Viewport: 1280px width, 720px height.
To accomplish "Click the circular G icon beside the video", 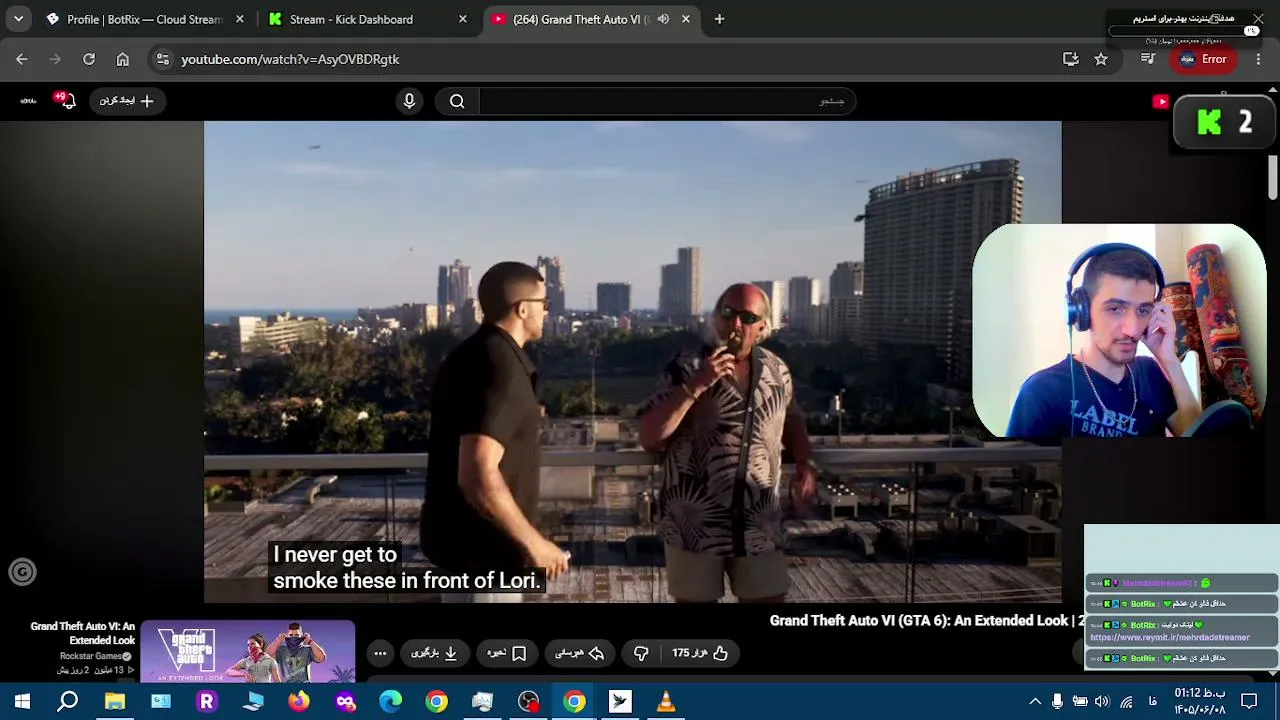I will point(22,572).
